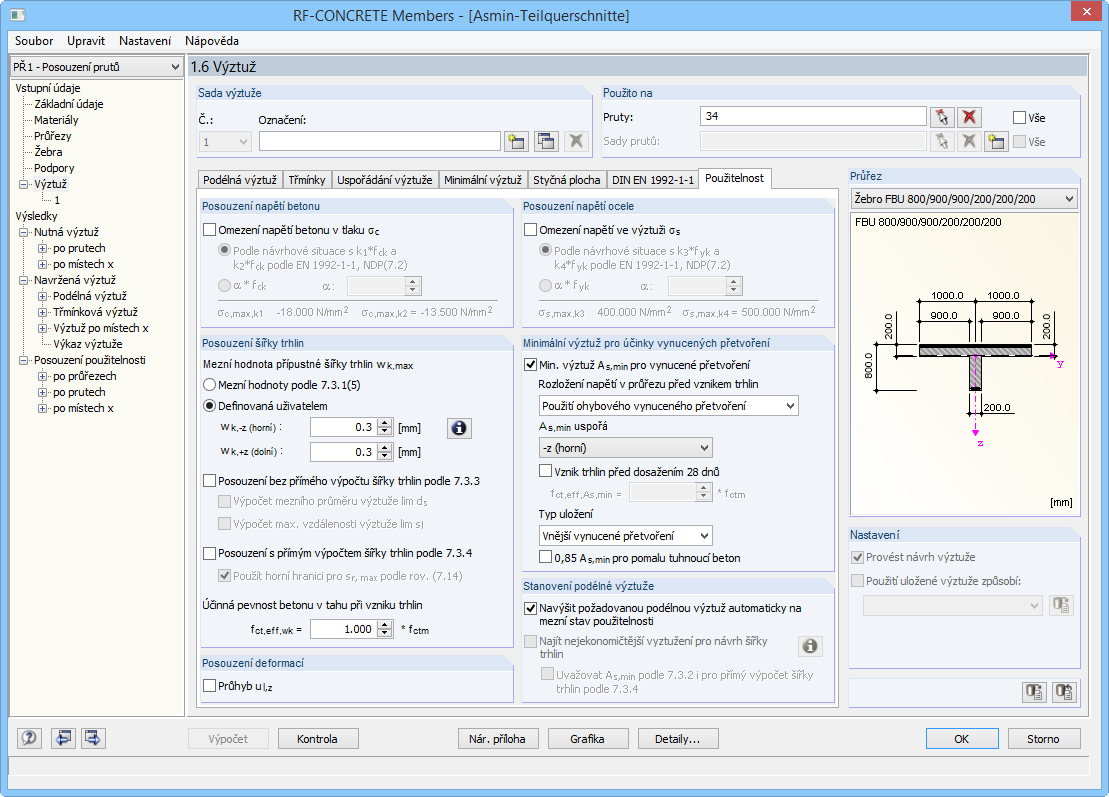Image resolution: width=1109 pixels, height=797 pixels.
Task: Open PŘ1 - Posouzení prutů case dropdown
Action: click(96, 66)
